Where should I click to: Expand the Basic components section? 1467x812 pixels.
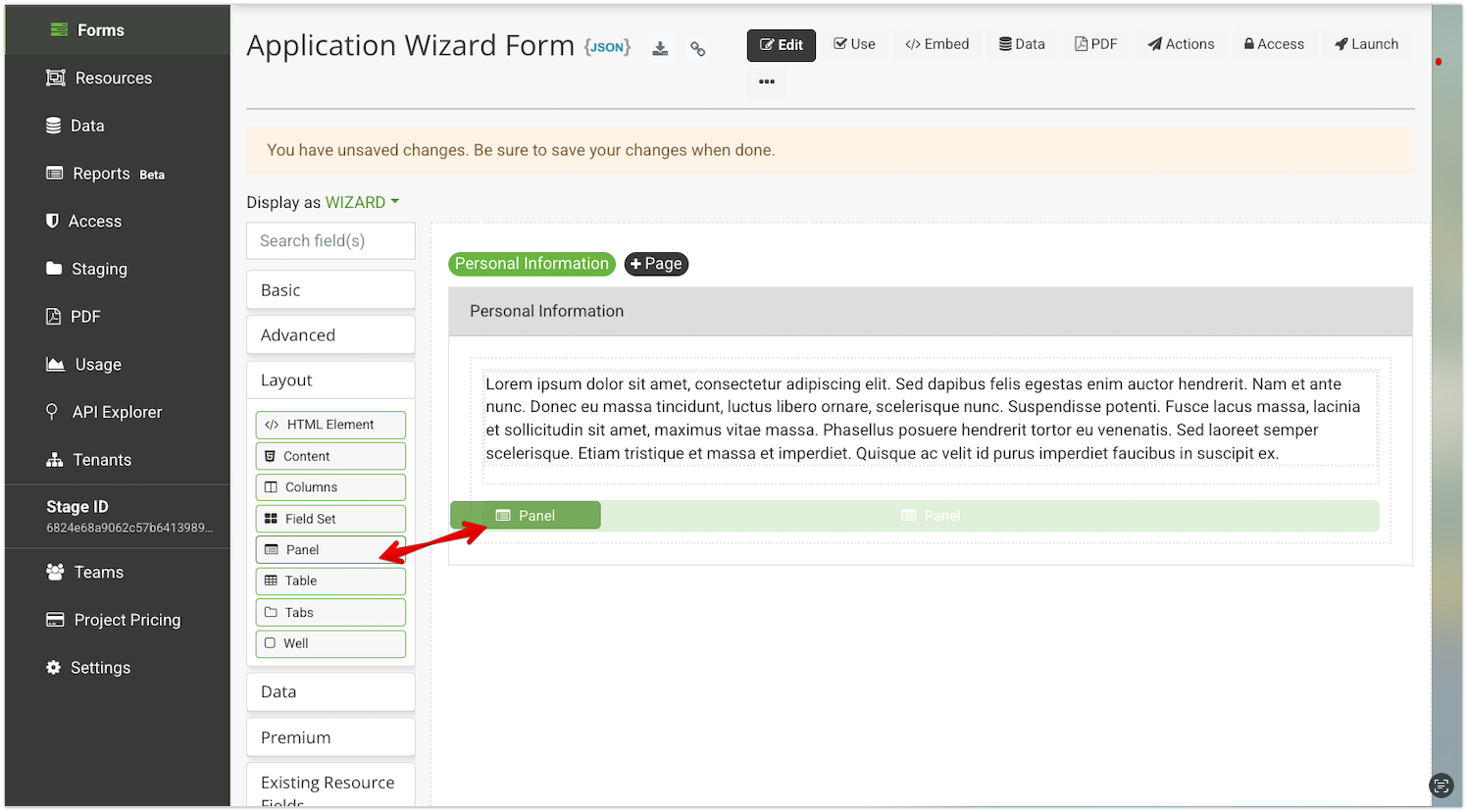[x=330, y=290]
